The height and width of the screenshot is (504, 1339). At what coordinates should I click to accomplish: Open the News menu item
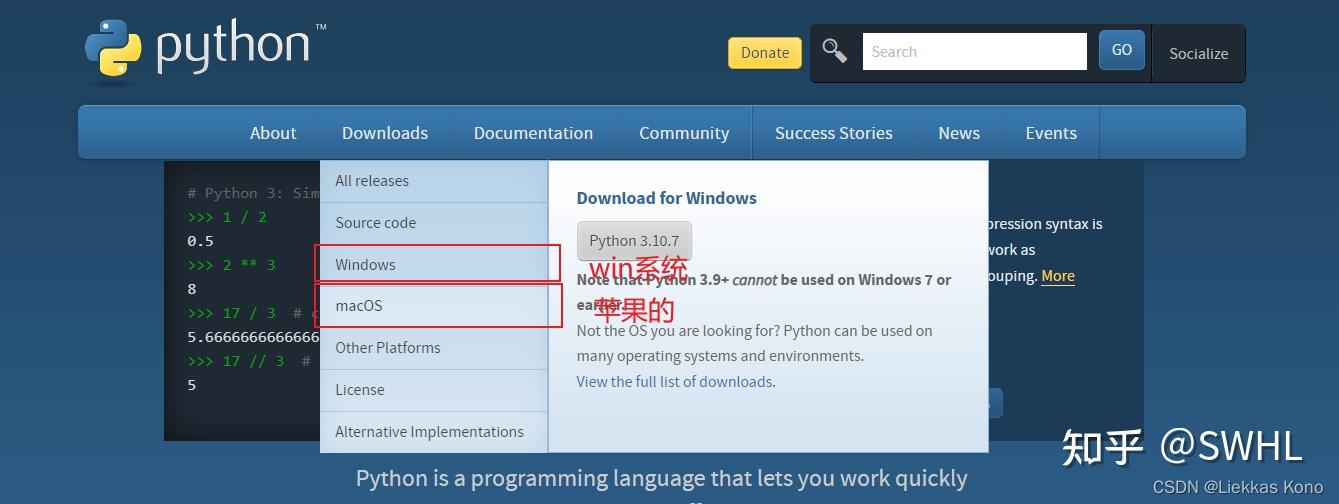959,133
